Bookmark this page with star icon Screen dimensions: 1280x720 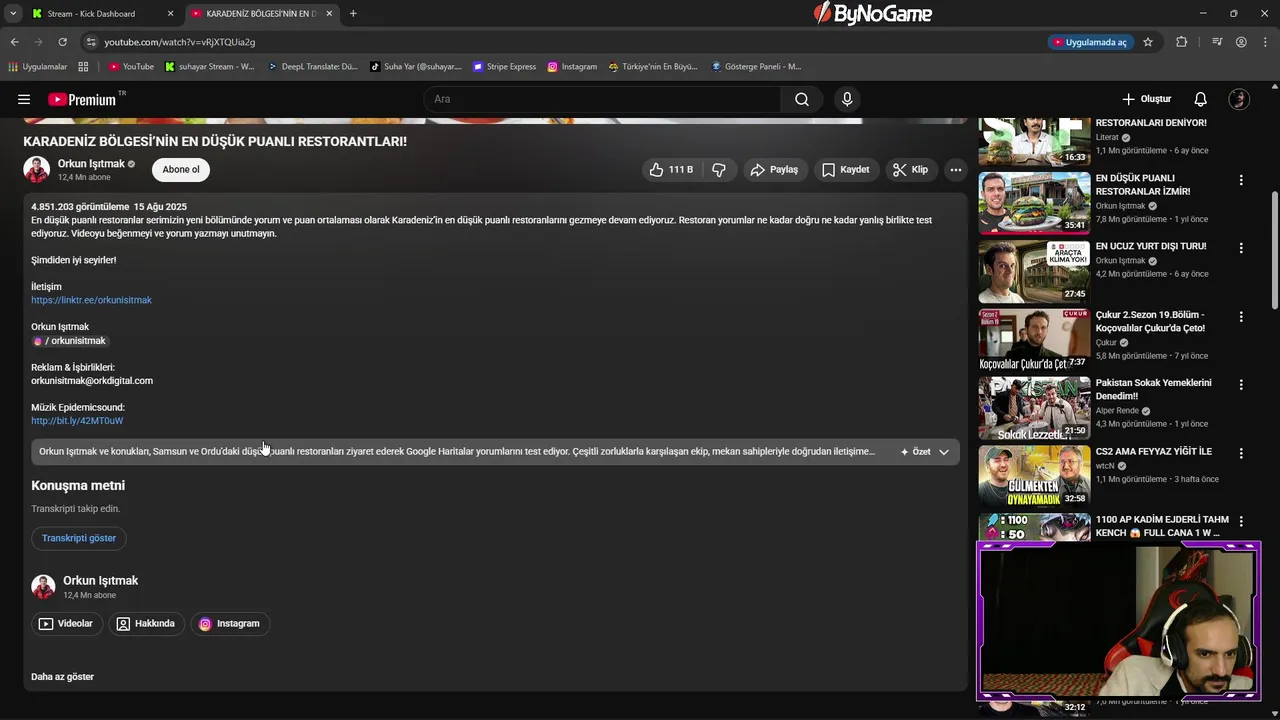click(x=1148, y=42)
